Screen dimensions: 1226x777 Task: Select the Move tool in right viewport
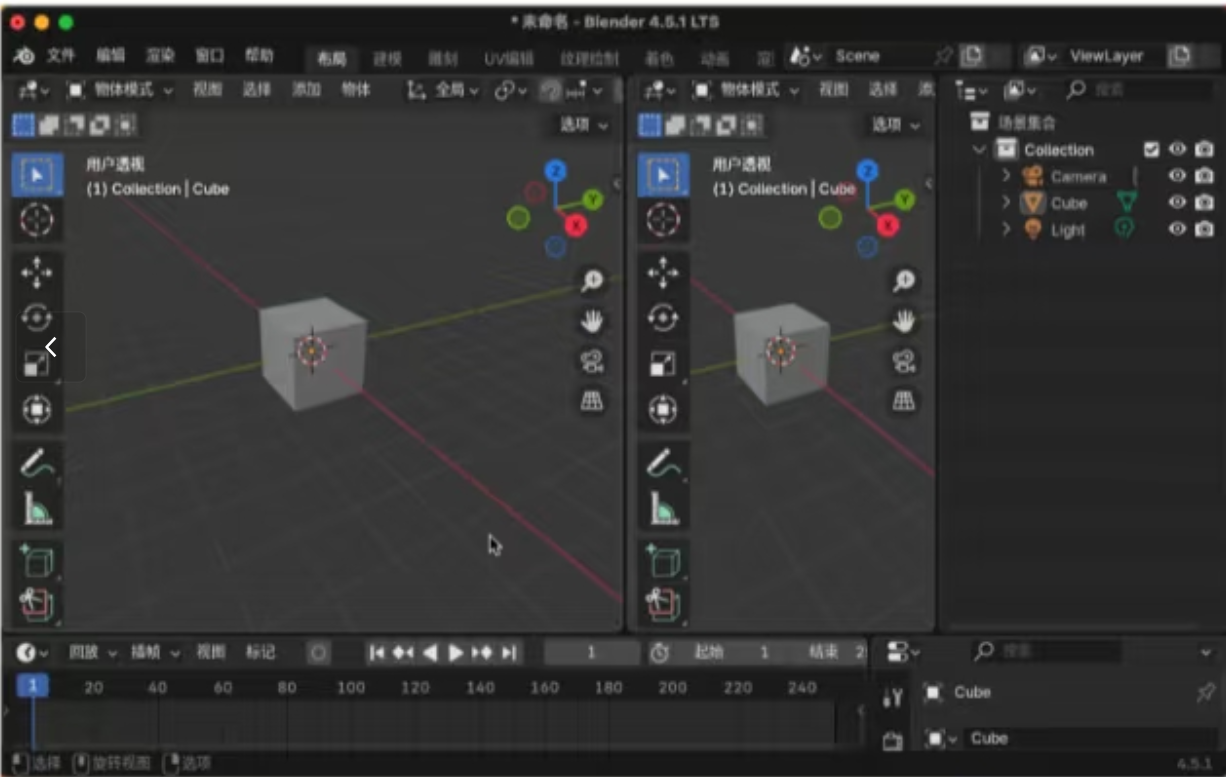pos(663,272)
